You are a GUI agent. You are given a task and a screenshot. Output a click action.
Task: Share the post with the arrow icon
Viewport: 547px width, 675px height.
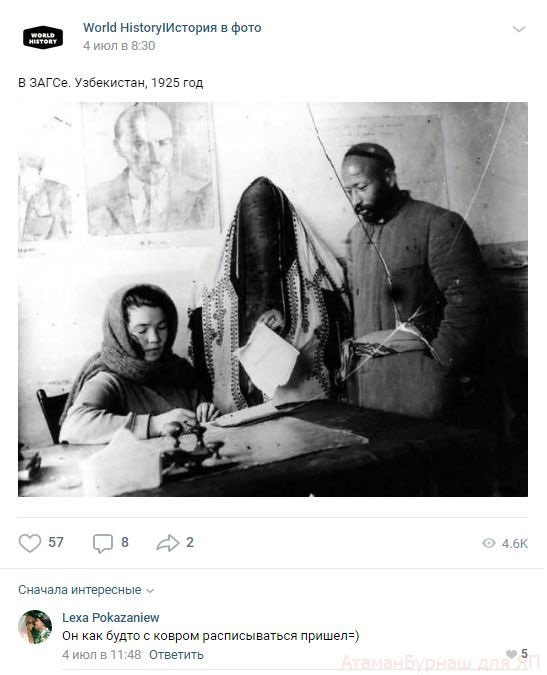(168, 543)
